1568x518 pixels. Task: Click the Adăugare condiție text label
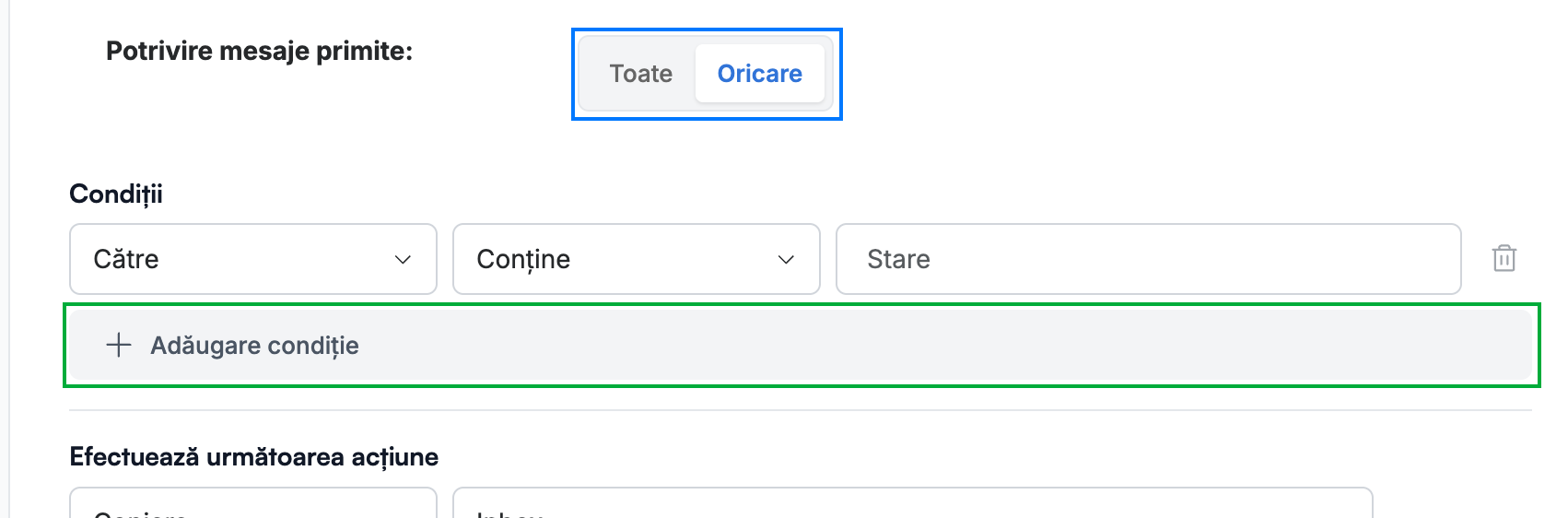click(x=254, y=346)
